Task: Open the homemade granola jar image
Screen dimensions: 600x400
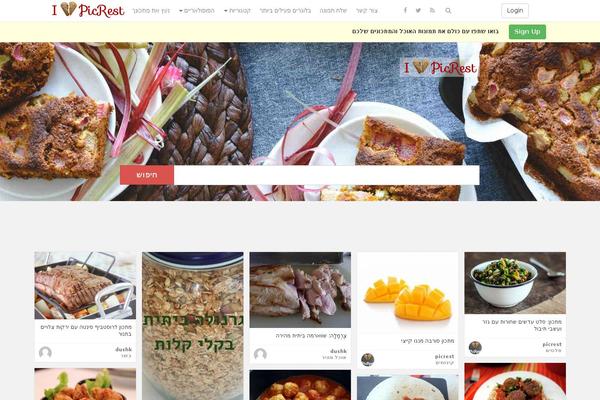Action: click(192, 326)
